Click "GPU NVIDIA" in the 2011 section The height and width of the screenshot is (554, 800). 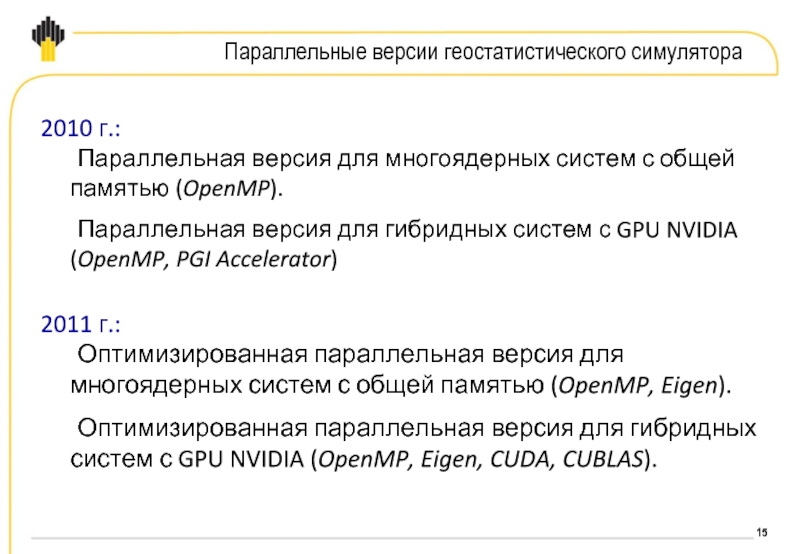tap(241, 459)
